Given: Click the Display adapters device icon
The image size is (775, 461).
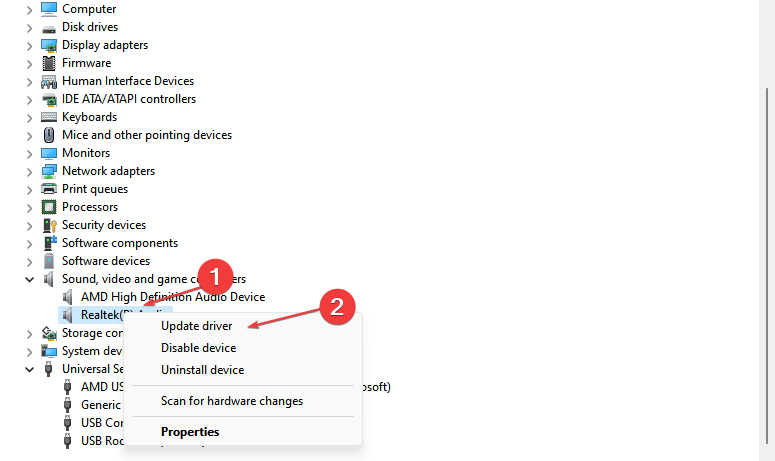Looking at the screenshot, I should pos(49,45).
